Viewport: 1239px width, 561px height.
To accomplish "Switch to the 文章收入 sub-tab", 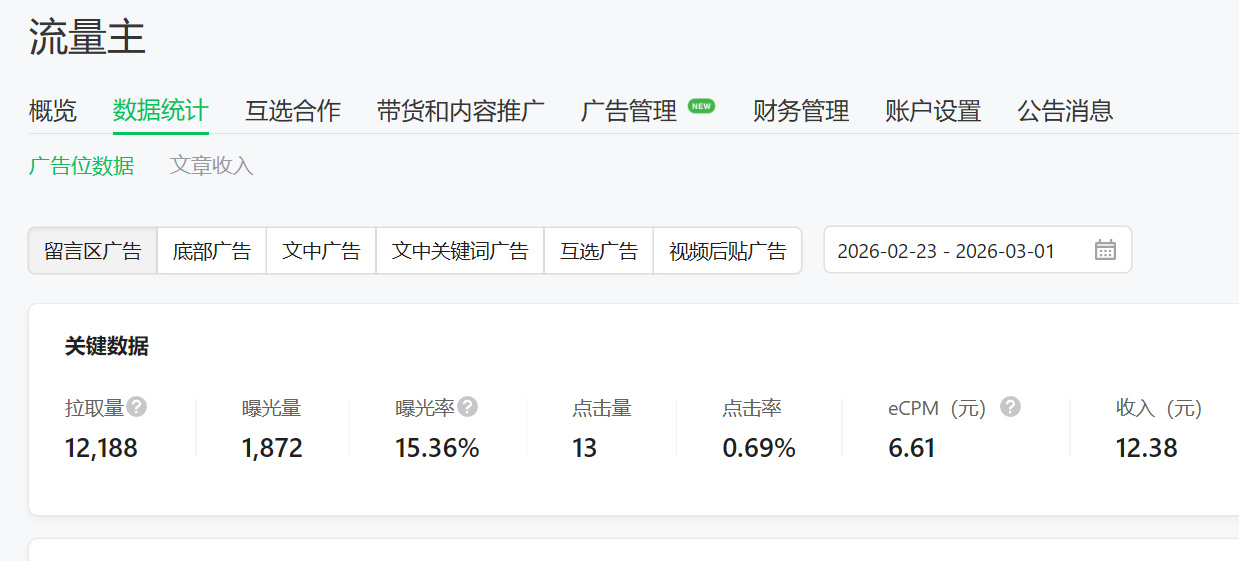I will coord(212,166).
